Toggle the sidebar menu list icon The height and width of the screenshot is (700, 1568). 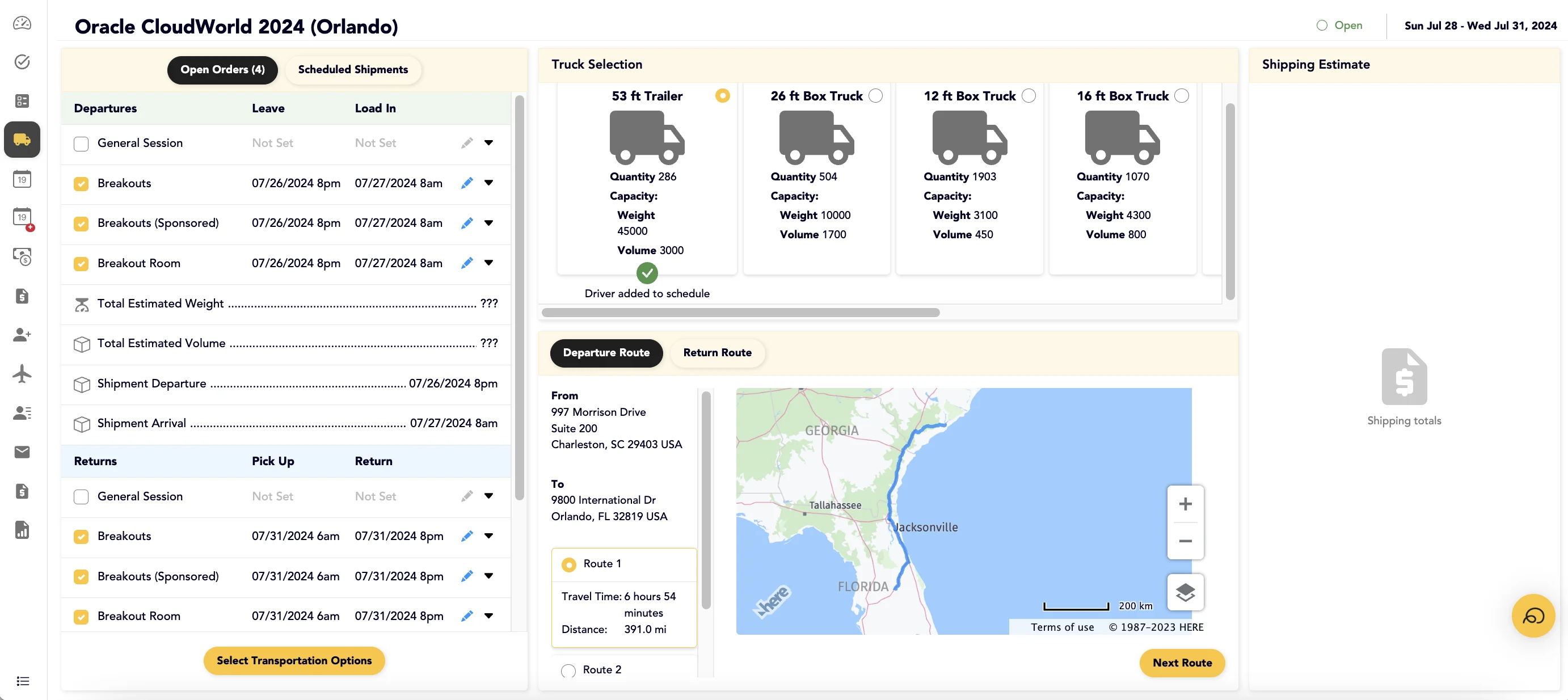[23, 681]
